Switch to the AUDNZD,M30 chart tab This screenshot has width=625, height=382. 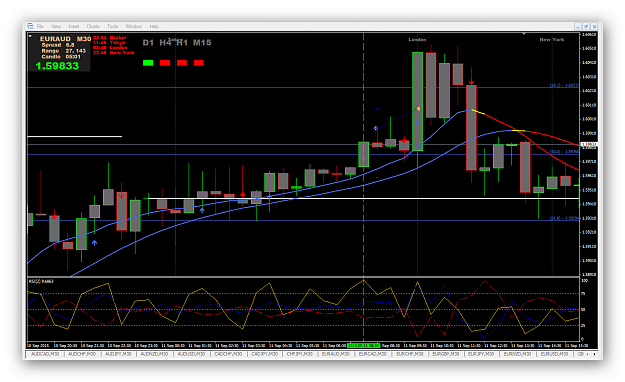(x=154, y=354)
